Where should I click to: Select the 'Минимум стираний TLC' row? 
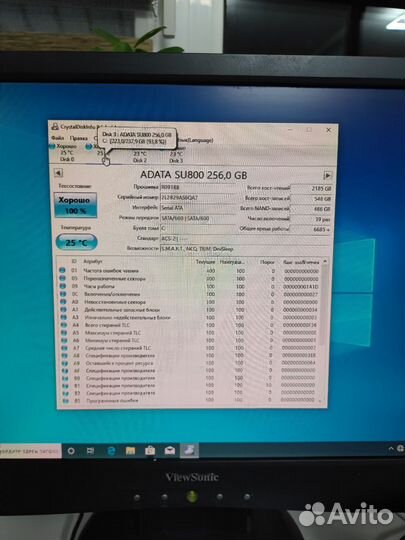(190, 340)
